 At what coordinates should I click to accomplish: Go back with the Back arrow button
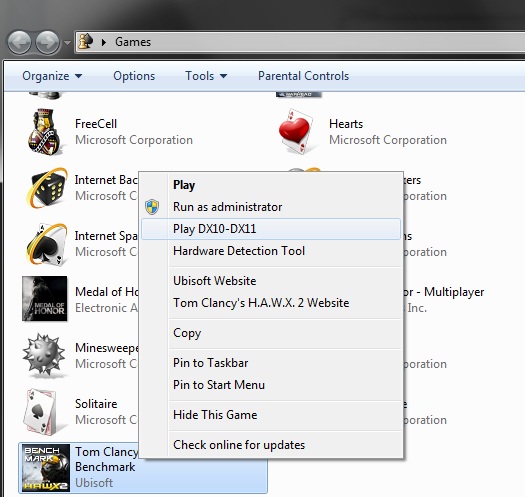pyautogui.click(x=19, y=42)
